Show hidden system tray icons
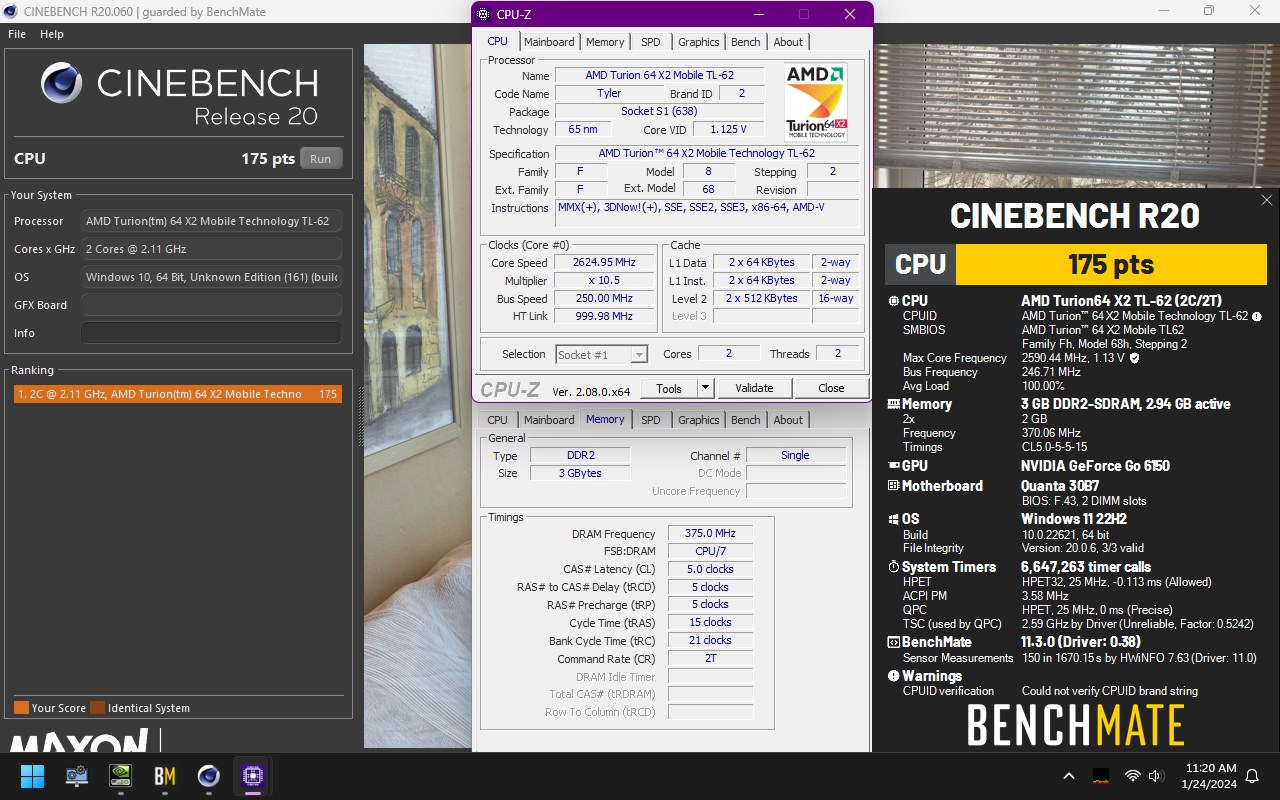1280x800 pixels. [1069, 776]
